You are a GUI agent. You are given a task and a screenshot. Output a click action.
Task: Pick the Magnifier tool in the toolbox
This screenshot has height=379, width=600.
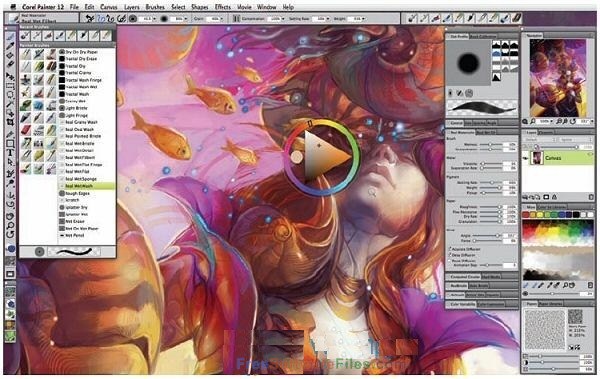pos(10,225)
